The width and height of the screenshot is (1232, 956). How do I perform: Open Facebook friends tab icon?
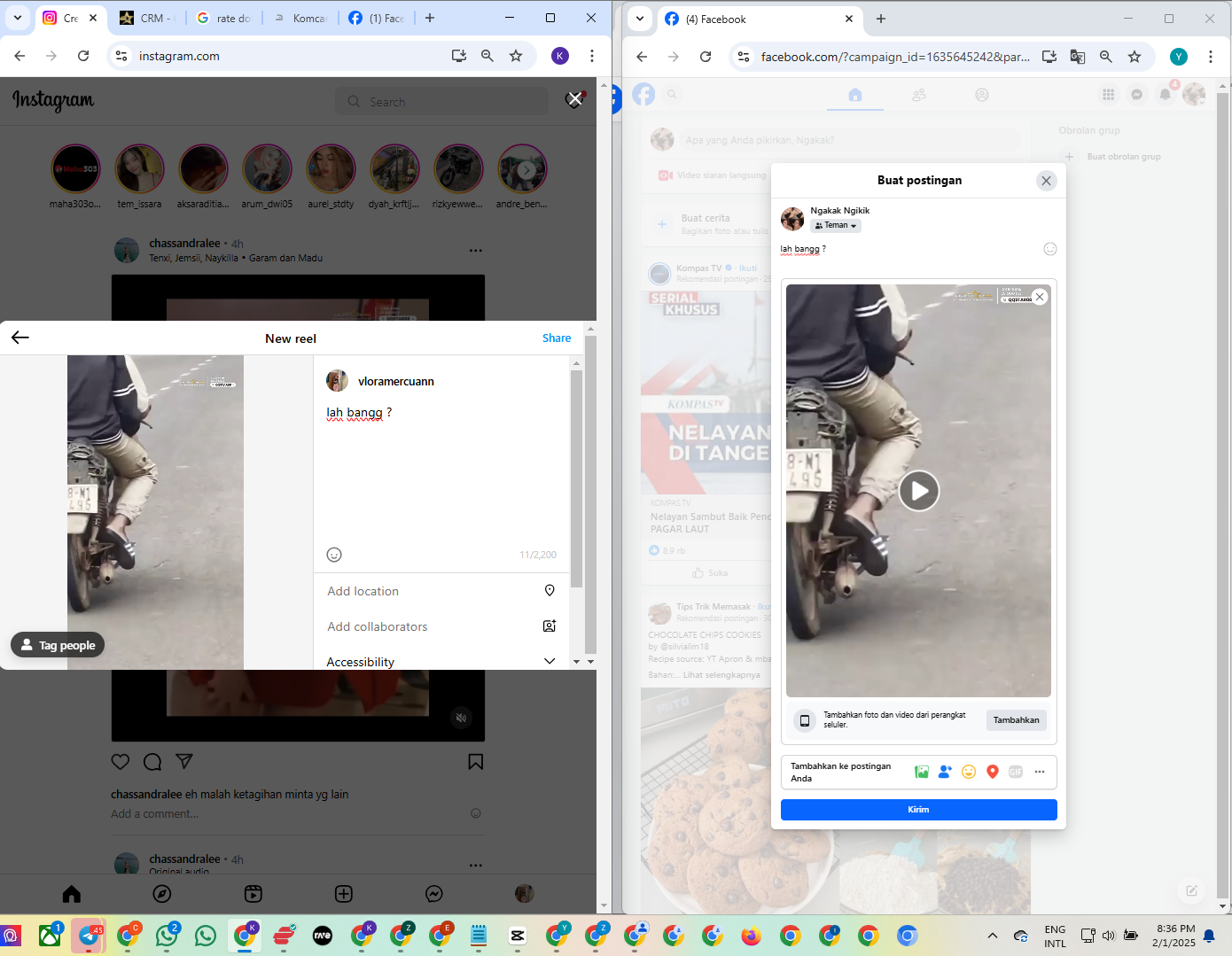(x=919, y=95)
